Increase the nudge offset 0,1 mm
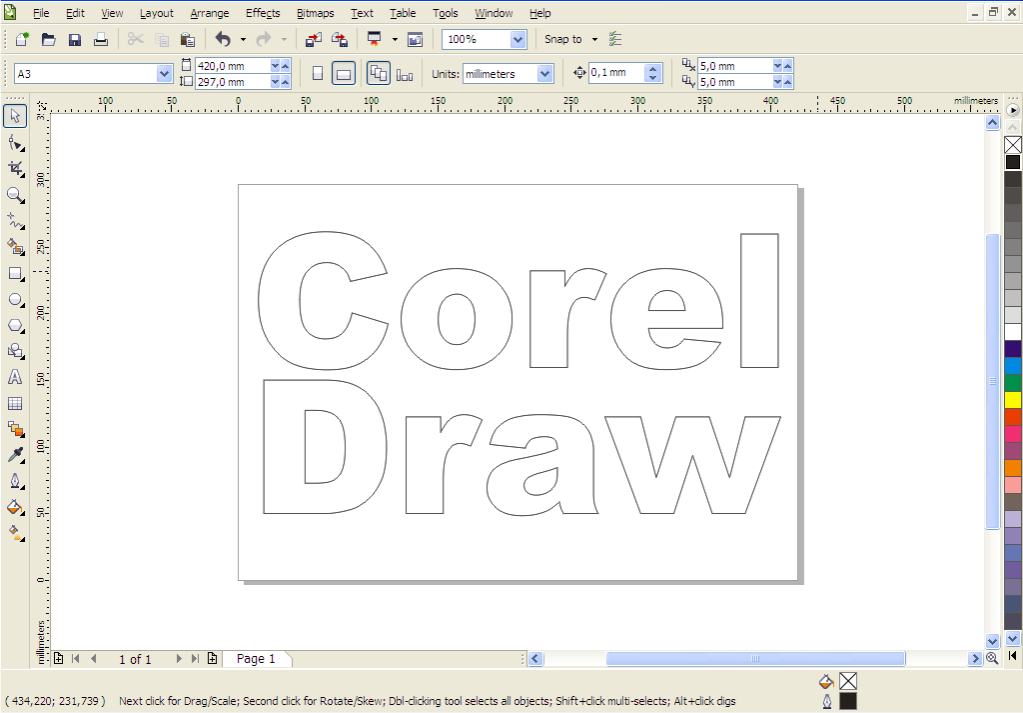1023x713 pixels. point(653,68)
